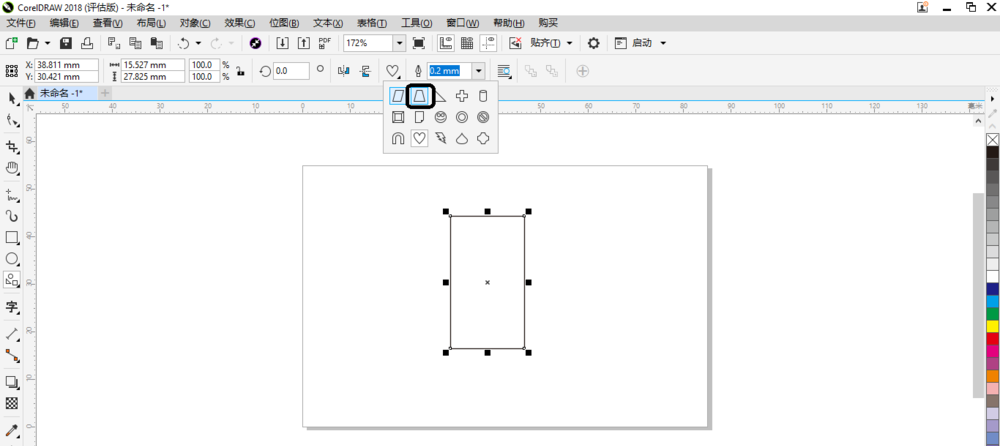Select the Drop Shadow tool
Image resolution: width=1000 pixels, height=446 pixels.
click(x=11, y=382)
